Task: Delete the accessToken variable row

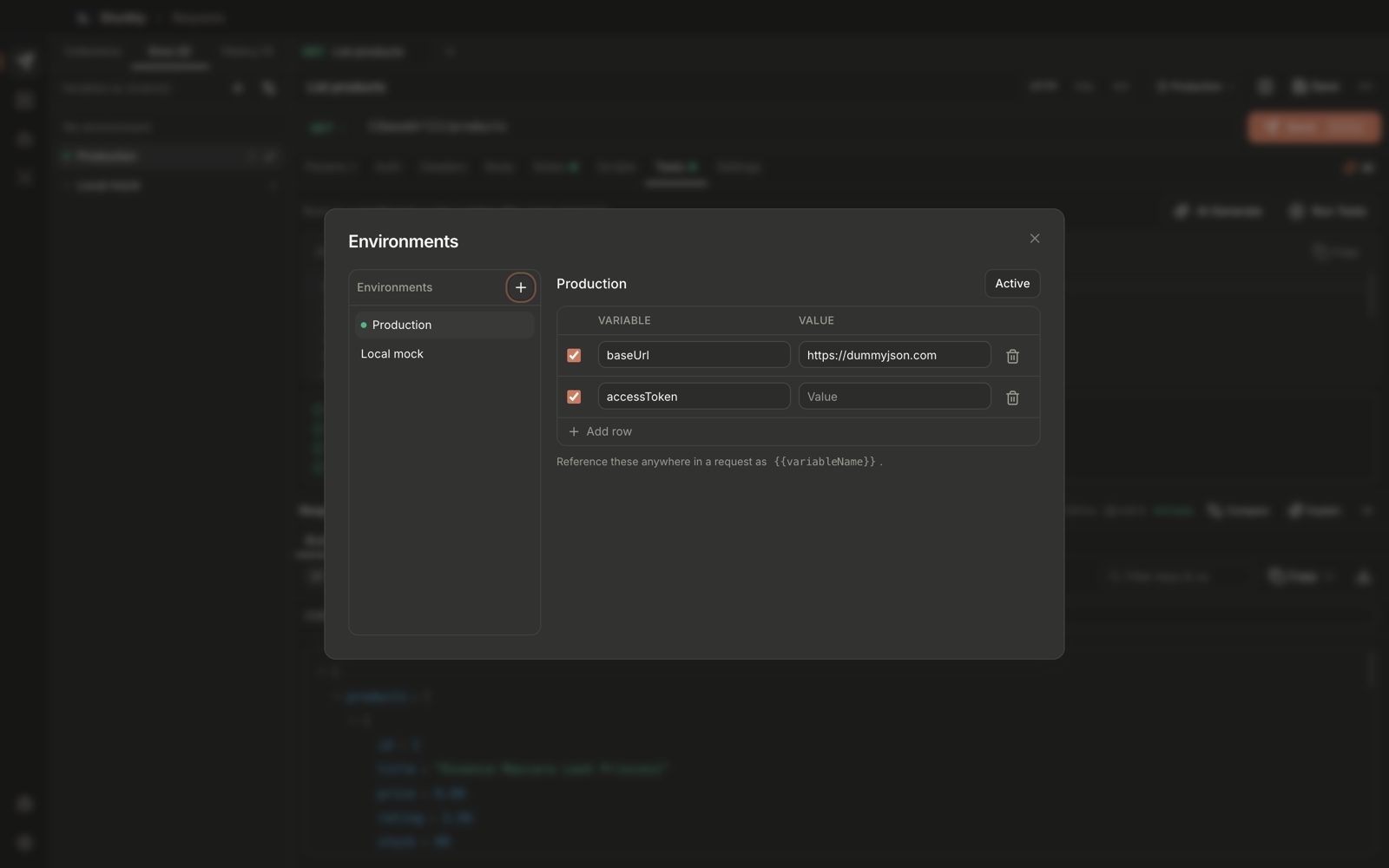Action: (1012, 398)
